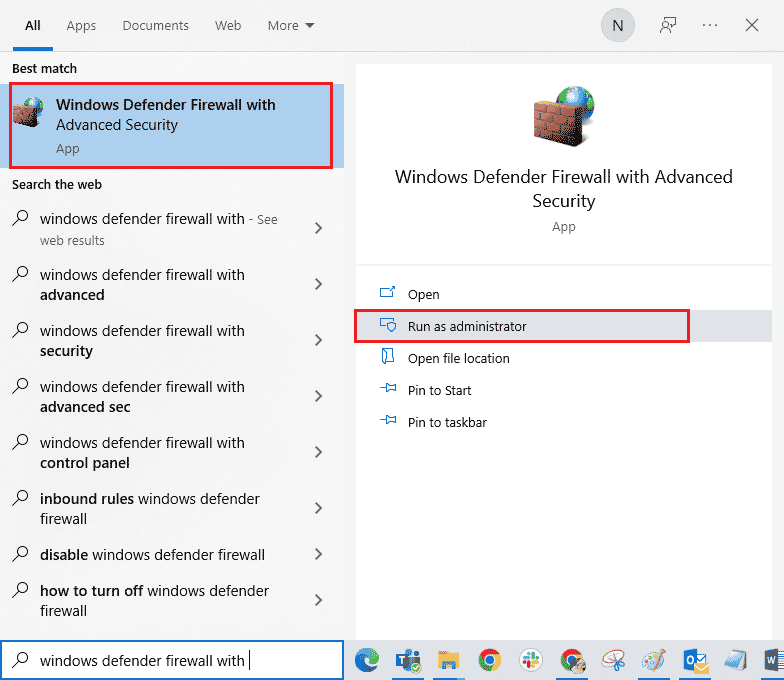
Task: Open Snipping Tool from the taskbar
Action: (614, 660)
